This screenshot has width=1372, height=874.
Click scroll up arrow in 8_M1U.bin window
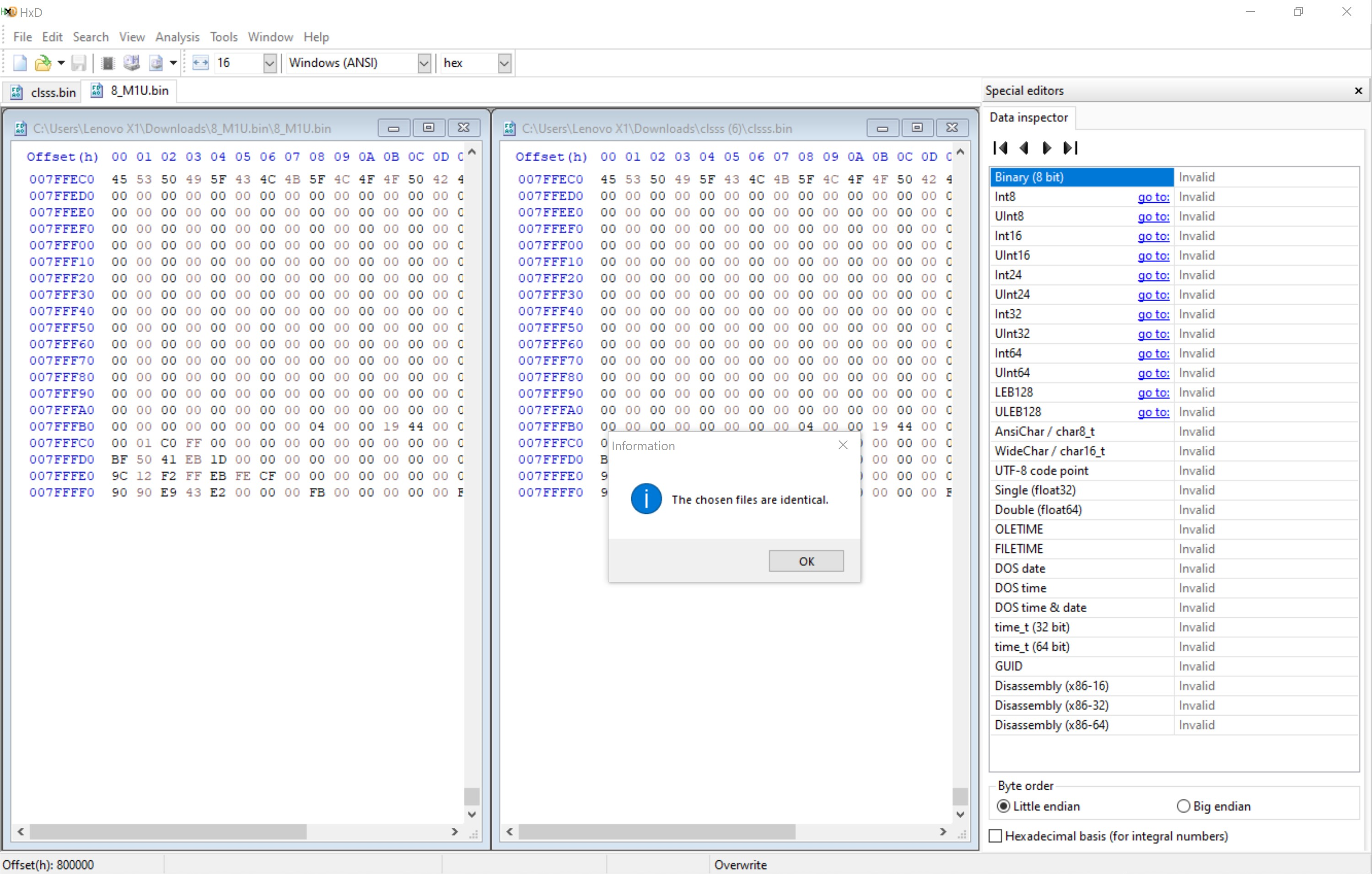(x=472, y=151)
